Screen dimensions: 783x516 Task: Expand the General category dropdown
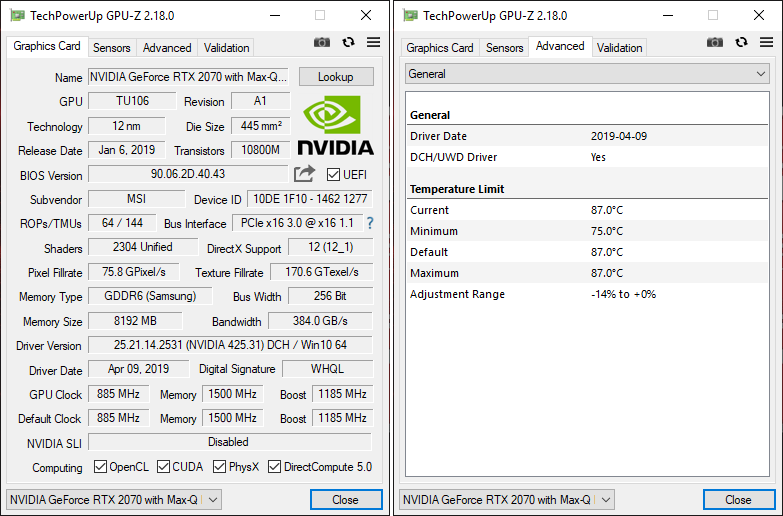pos(587,74)
